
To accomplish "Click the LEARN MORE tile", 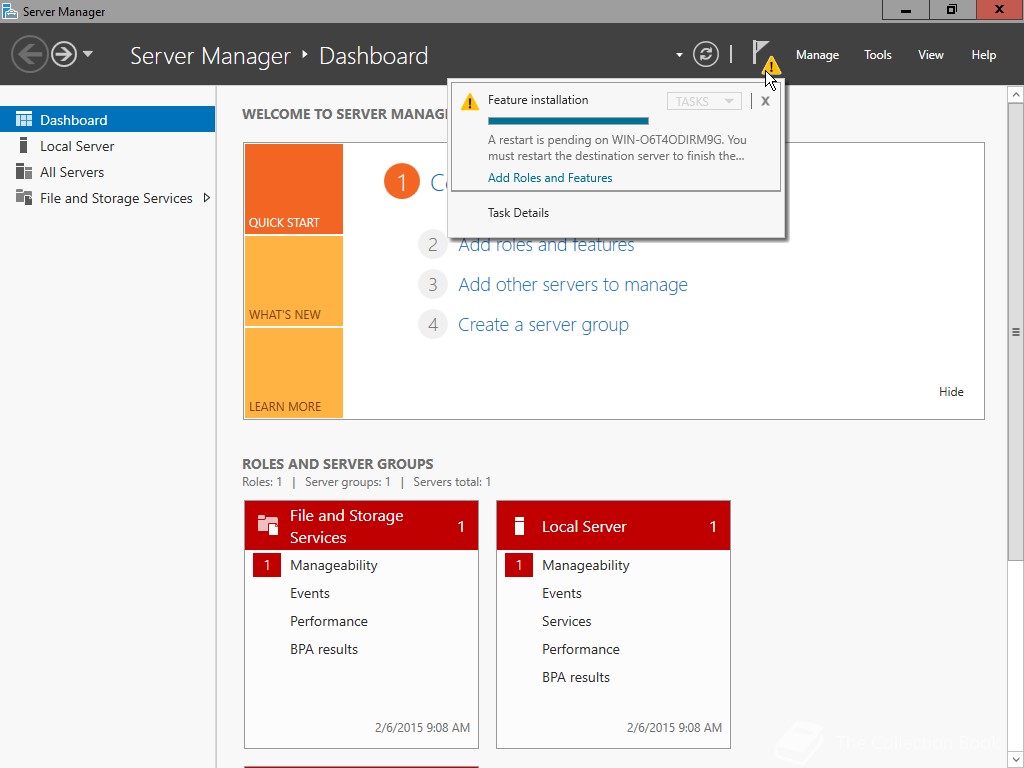I will 294,373.
